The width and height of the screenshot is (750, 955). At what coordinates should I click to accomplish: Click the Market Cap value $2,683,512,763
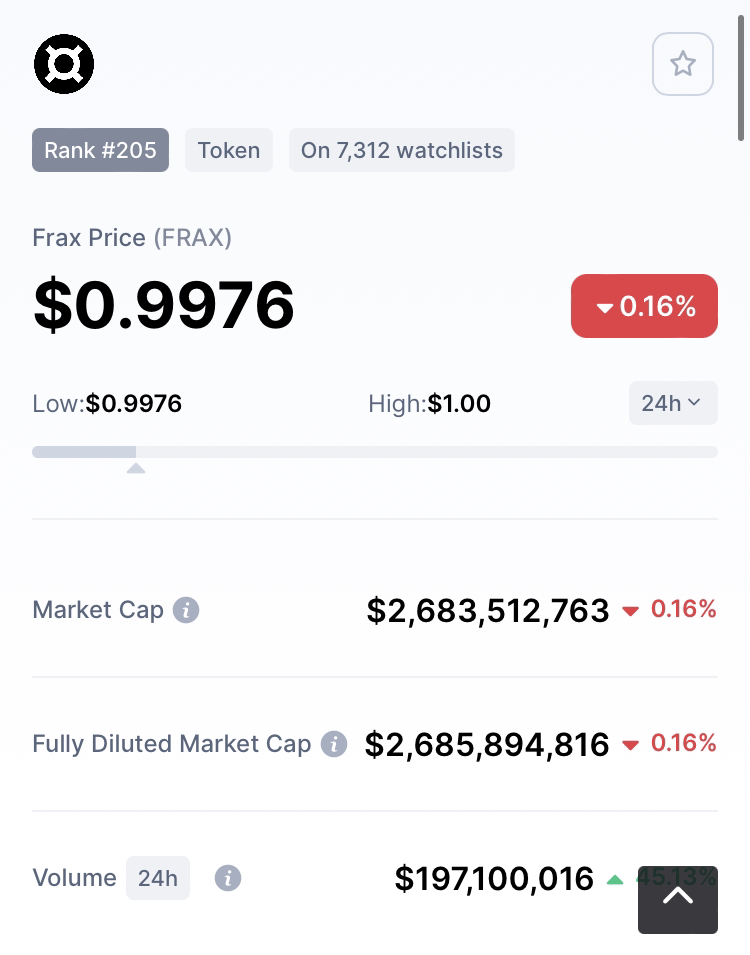tap(487, 610)
